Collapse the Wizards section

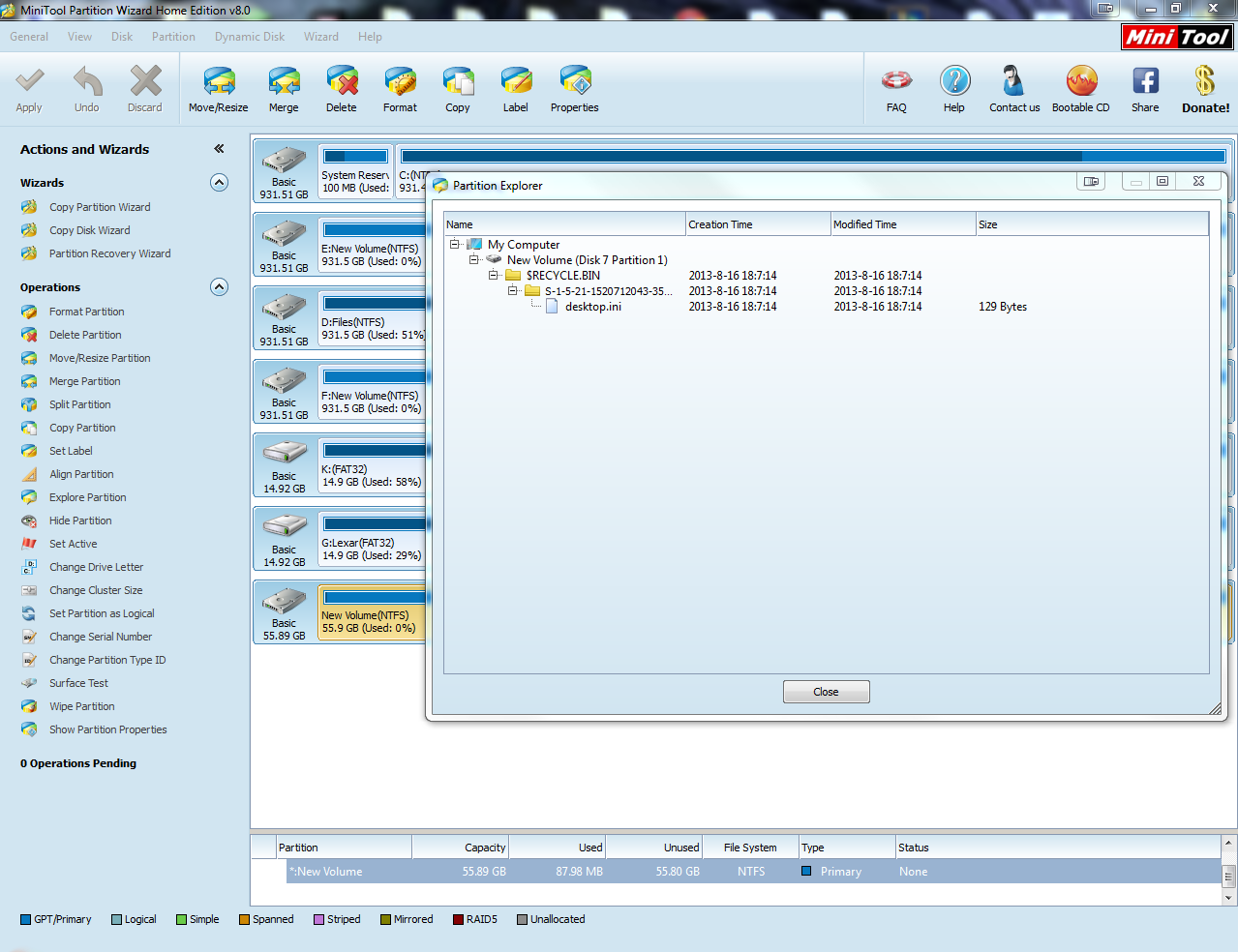coord(220,183)
